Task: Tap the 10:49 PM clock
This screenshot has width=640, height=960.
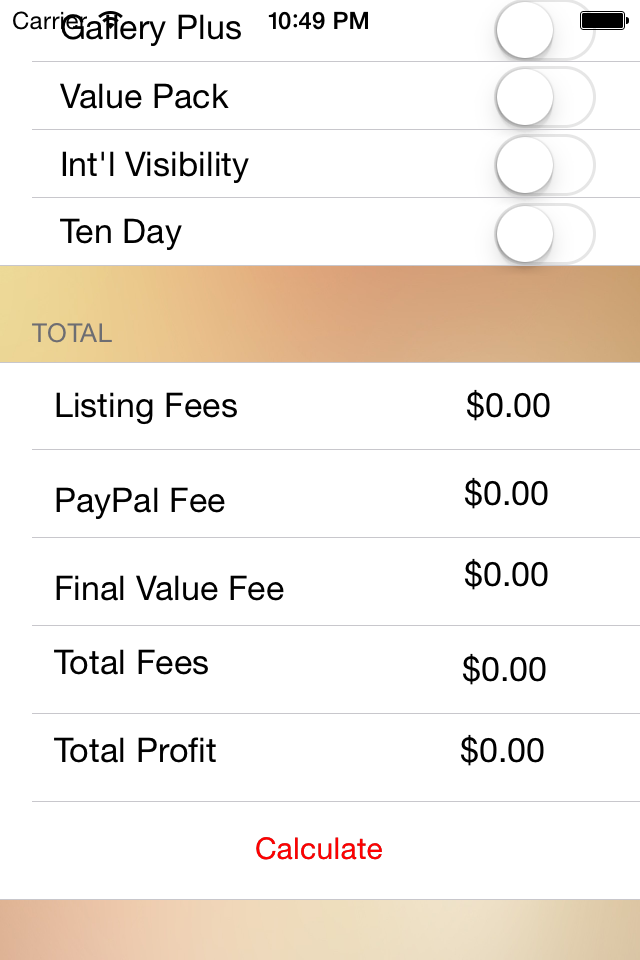Action: point(318,21)
